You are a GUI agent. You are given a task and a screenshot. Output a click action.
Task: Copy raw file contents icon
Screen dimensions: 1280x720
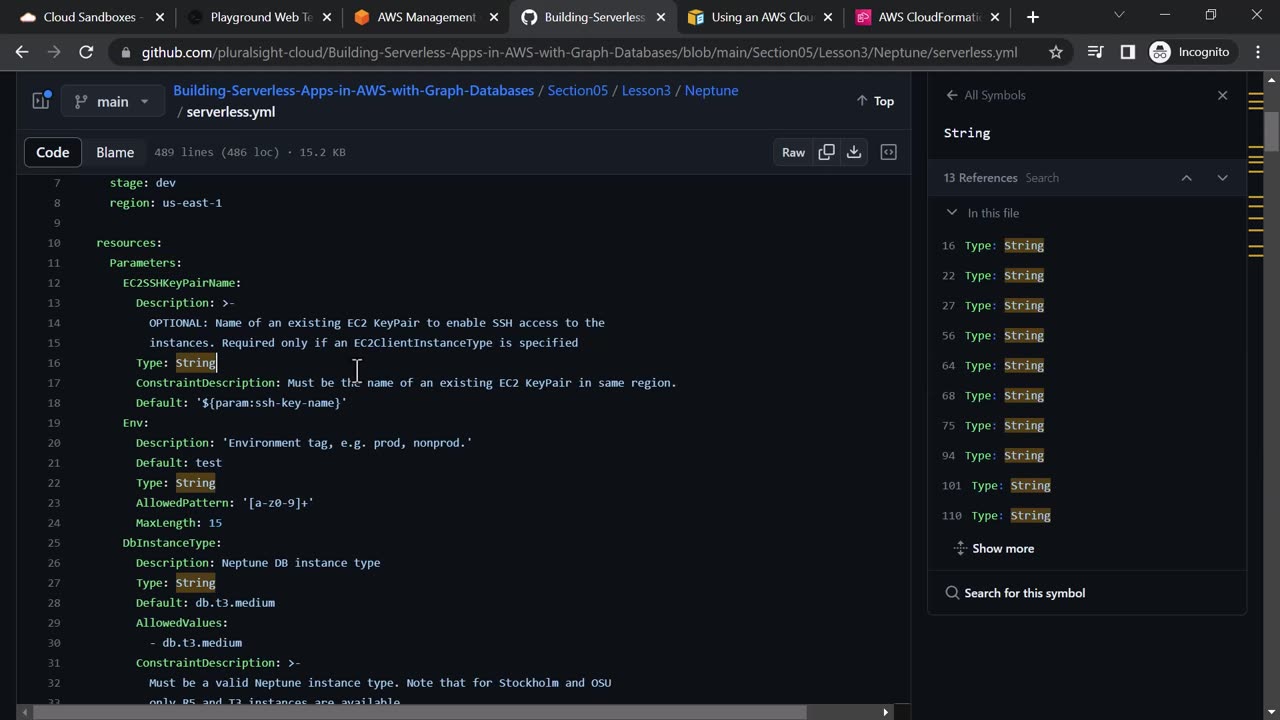coord(826,152)
